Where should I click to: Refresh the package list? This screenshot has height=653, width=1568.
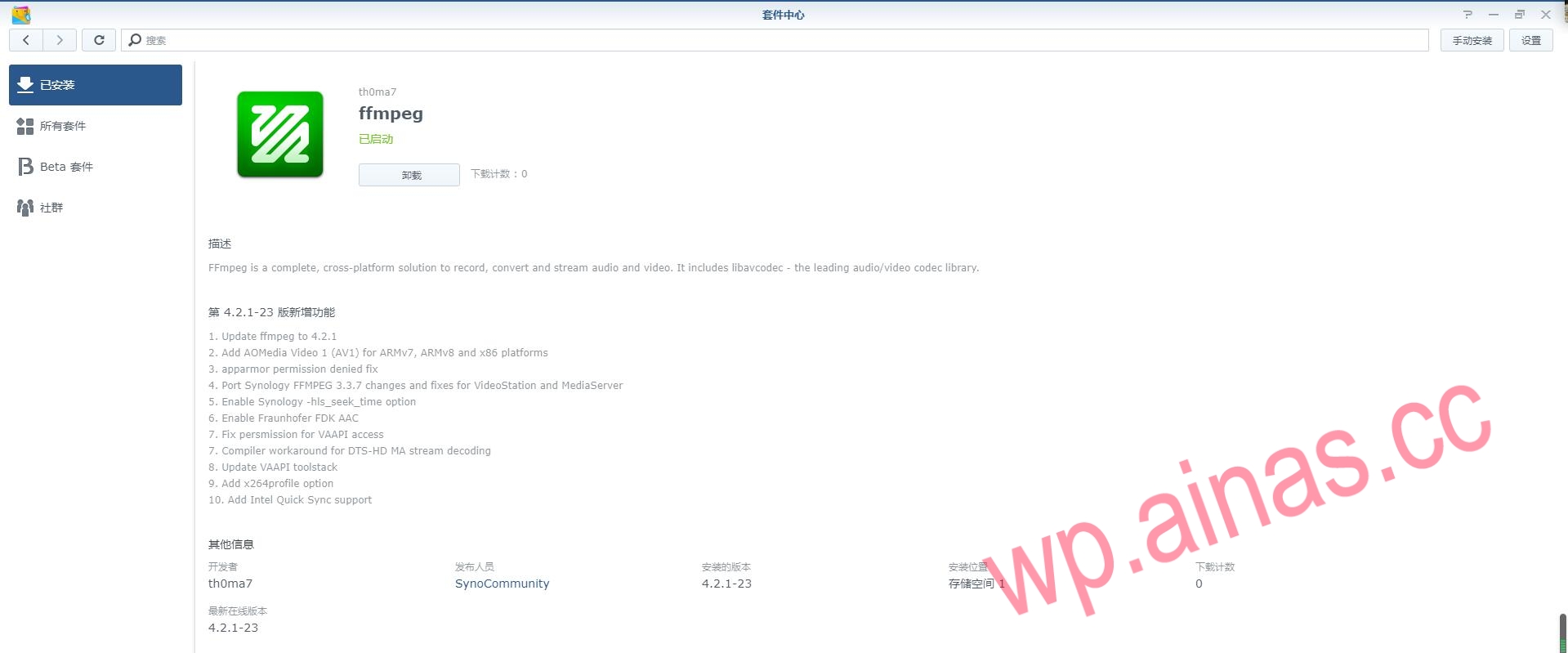[99, 40]
